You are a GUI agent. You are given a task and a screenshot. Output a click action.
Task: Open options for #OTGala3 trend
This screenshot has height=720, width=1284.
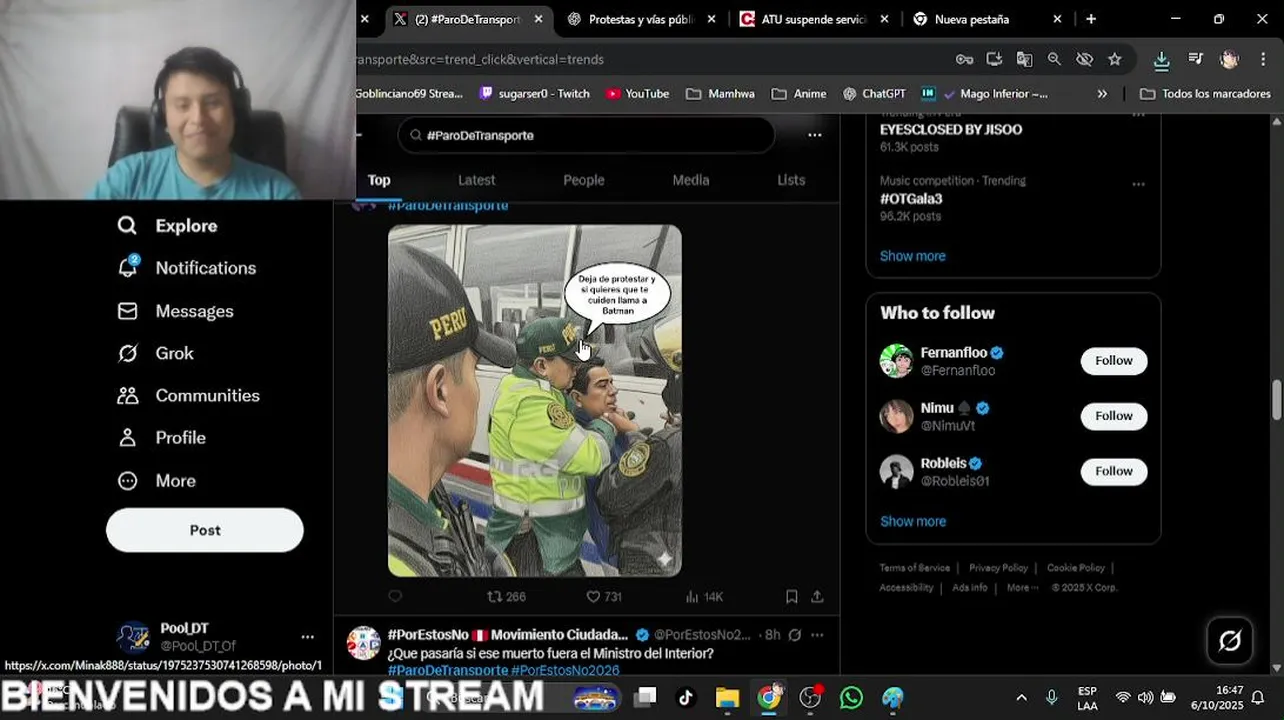point(1138,184)
